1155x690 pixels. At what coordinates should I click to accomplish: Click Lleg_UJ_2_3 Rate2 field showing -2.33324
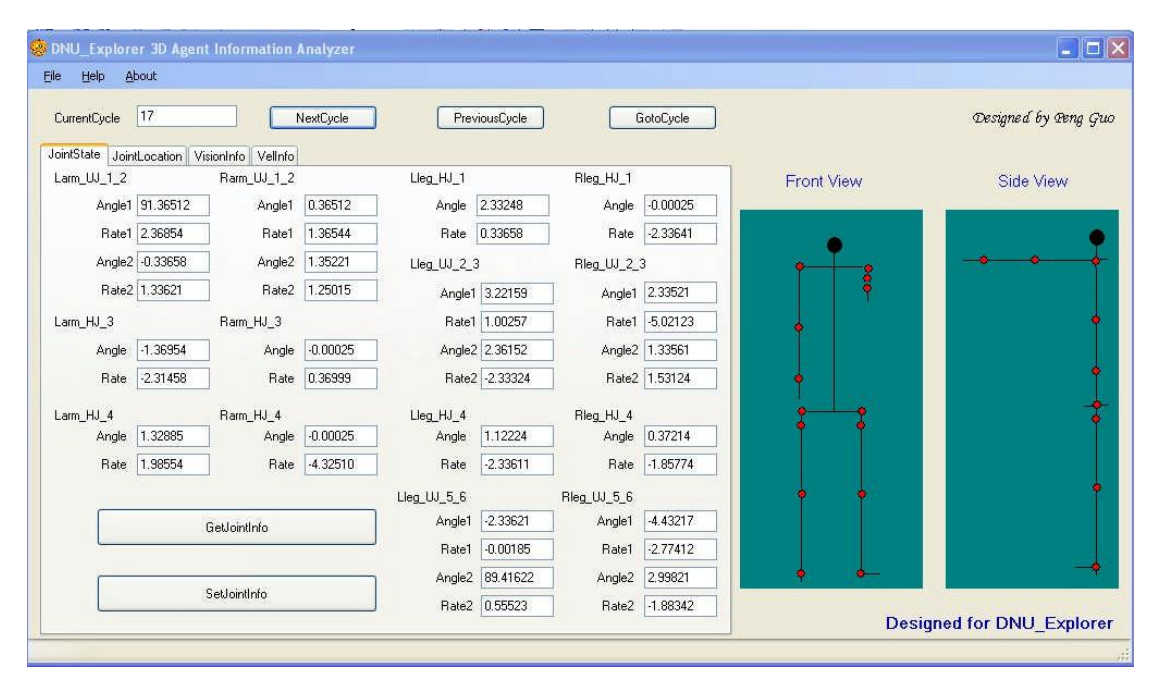[517, 378]
